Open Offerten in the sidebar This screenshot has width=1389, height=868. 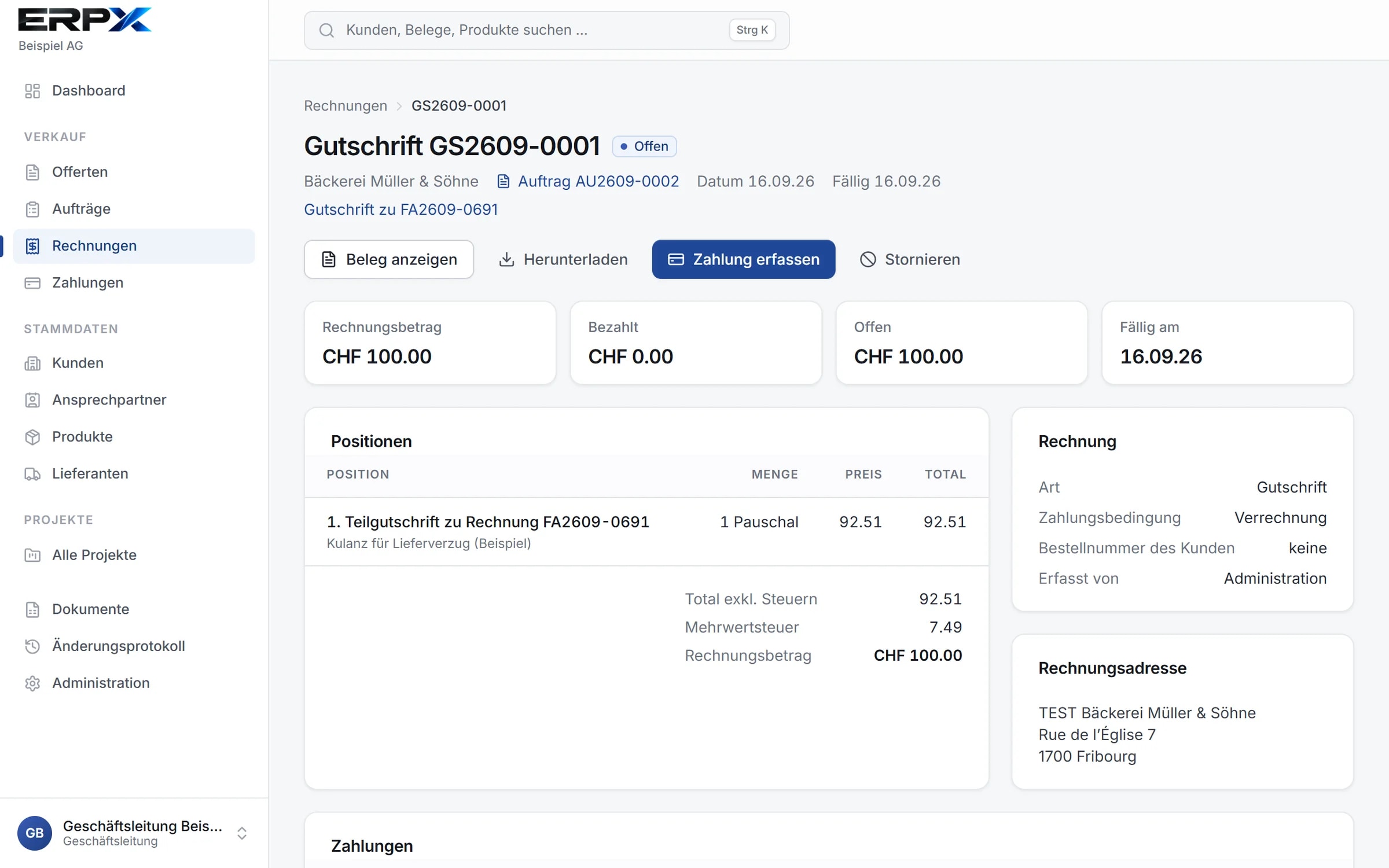pyautogui.click(x=134, y=172)
